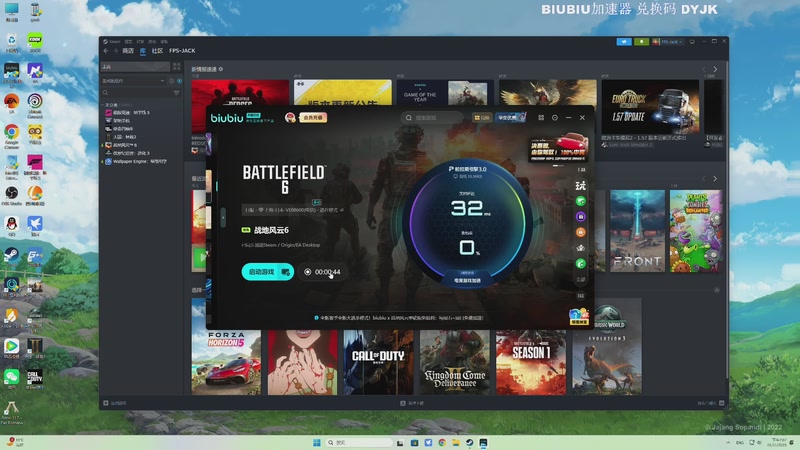Open the Steam Store tab

(x=128, y=51)
